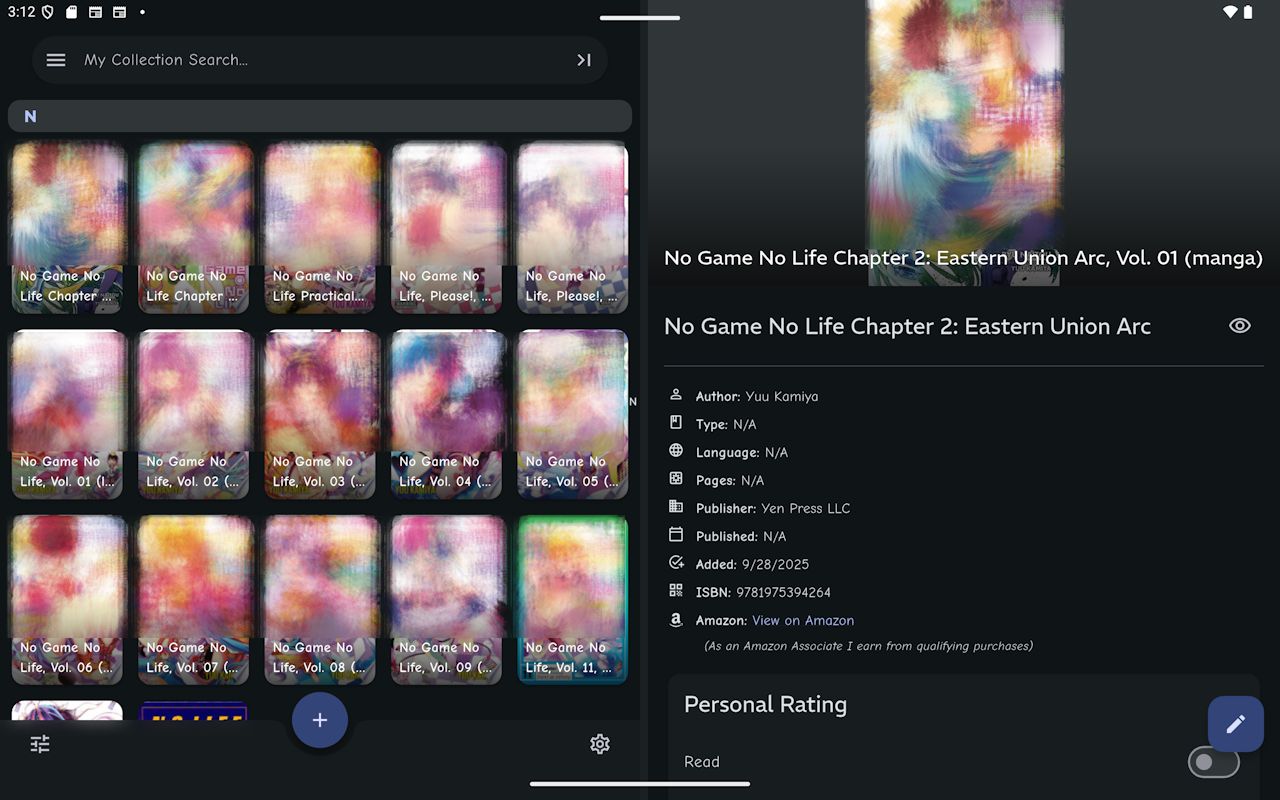Screen dimensions: 1280x800
Task: Toggle read status using the bottom right switch
Action: (1213, 762)
